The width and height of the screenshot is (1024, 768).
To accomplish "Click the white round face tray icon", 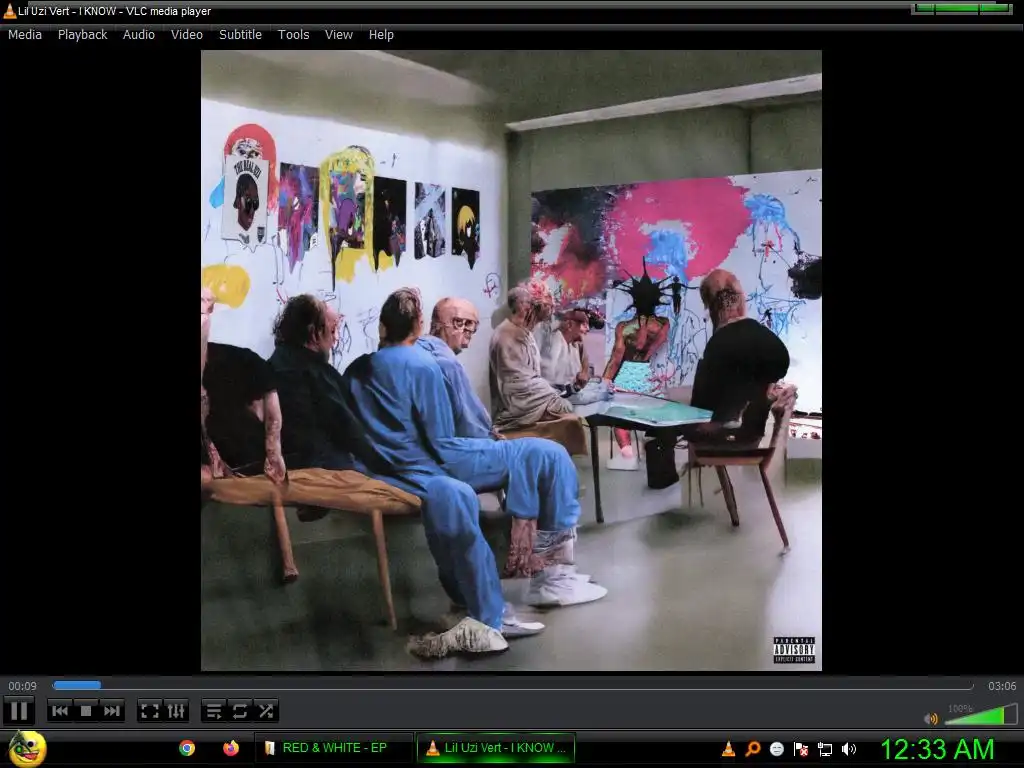I will click(776, 749).
